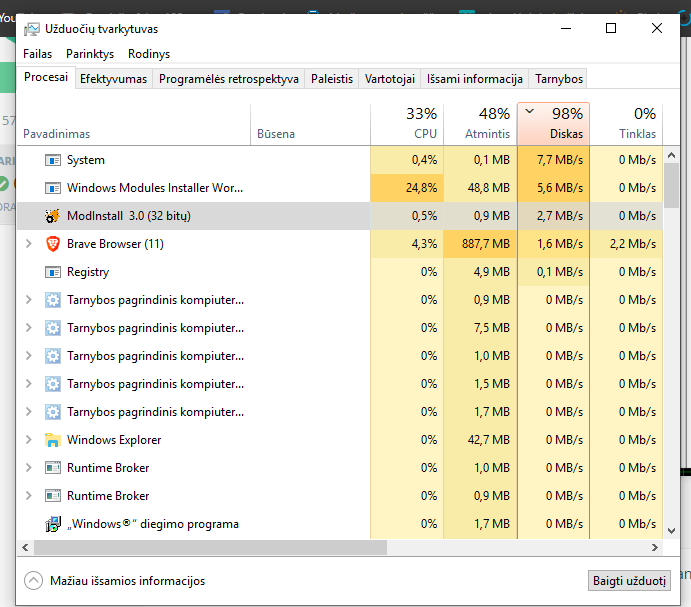Open the Failas menu
691x607 pixels.
(x=37, y=54)
